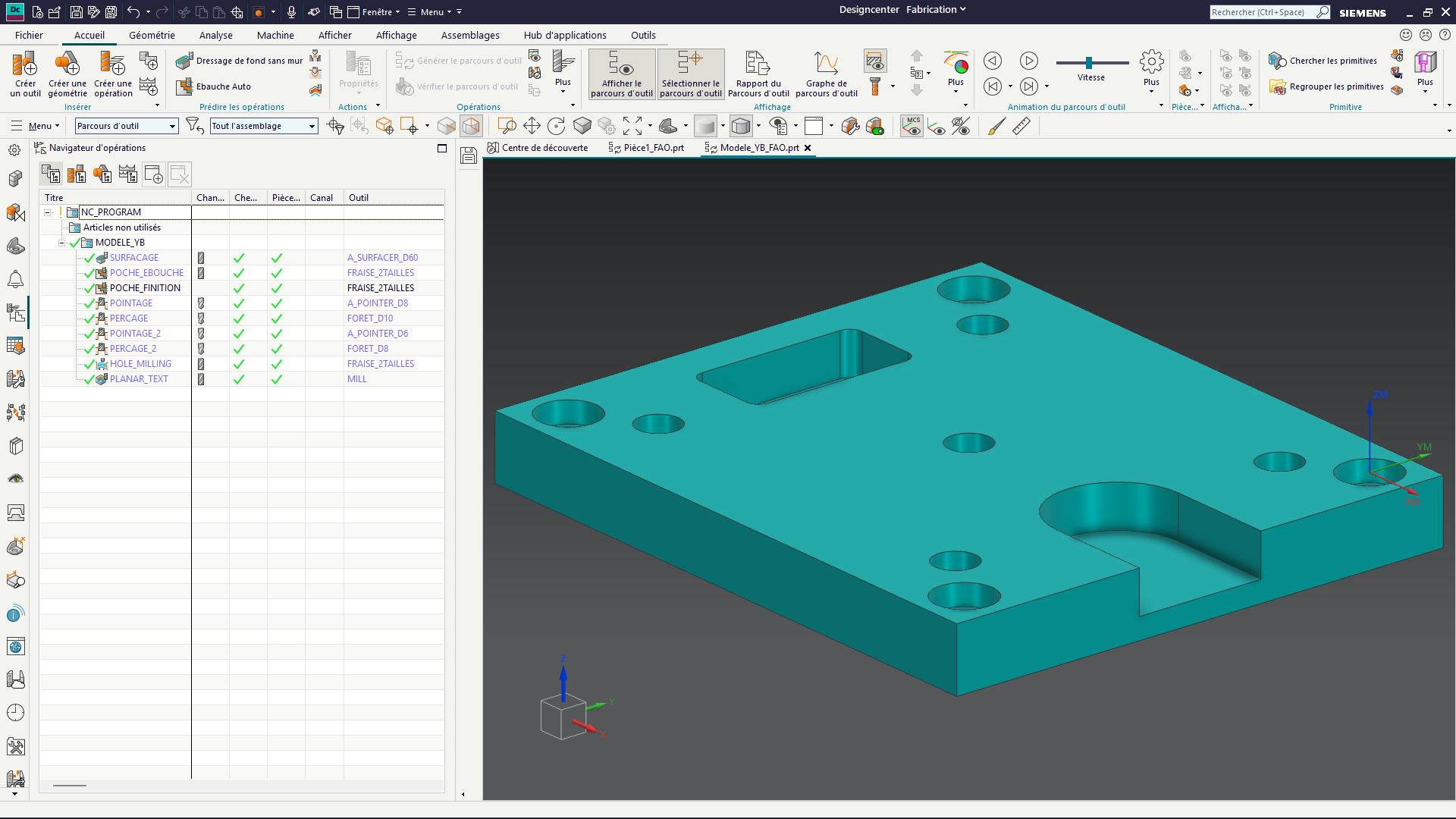Toggle Afficher le parcours d'outil
1456x819 pixels.
pyautogui.click(x=622, y=74)
